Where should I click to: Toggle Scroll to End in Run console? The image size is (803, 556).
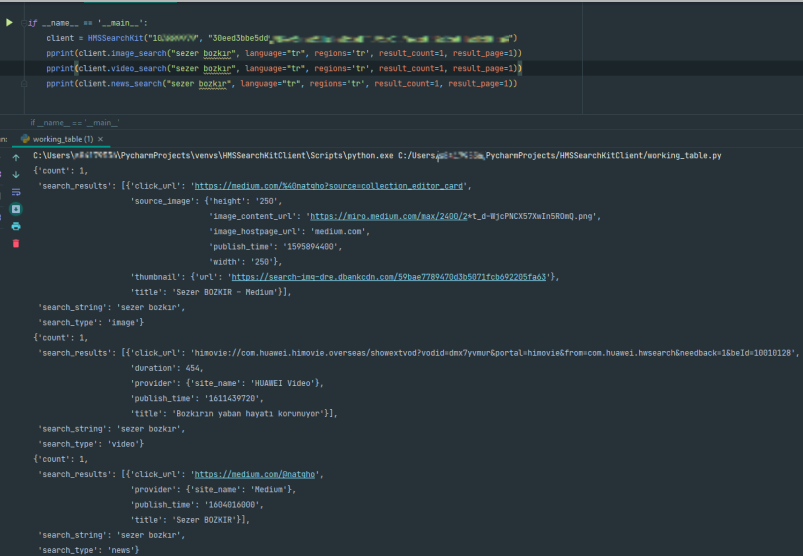(16, 209)
